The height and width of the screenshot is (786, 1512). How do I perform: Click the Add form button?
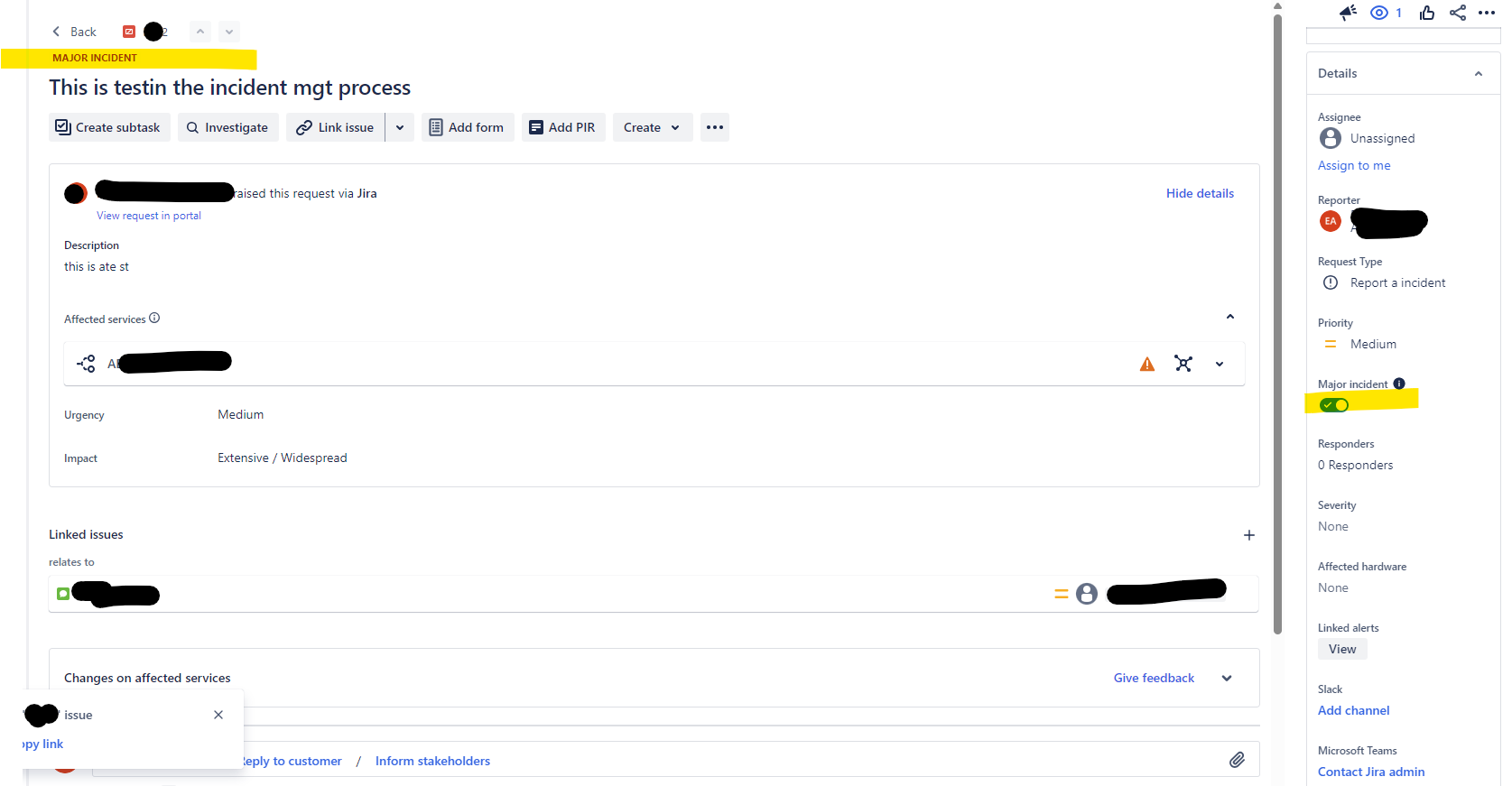[x=468, y=127]
